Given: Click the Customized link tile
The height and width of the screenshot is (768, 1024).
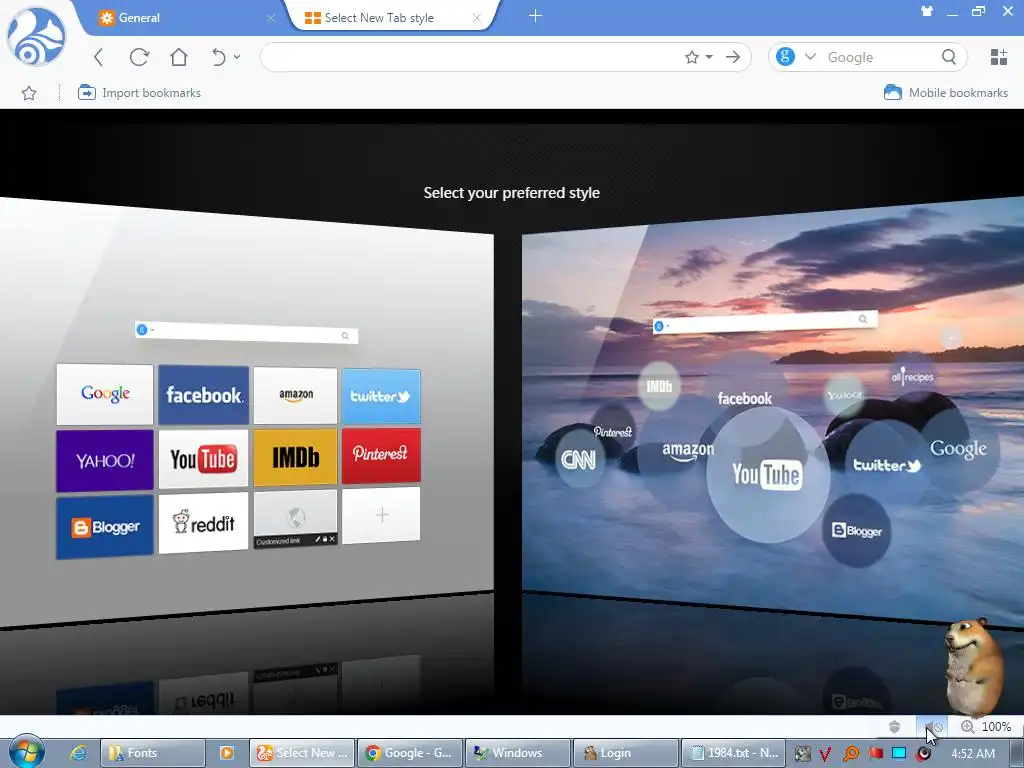Looking at the screenshot, I should pyautogui.click(x=295, y=519).
